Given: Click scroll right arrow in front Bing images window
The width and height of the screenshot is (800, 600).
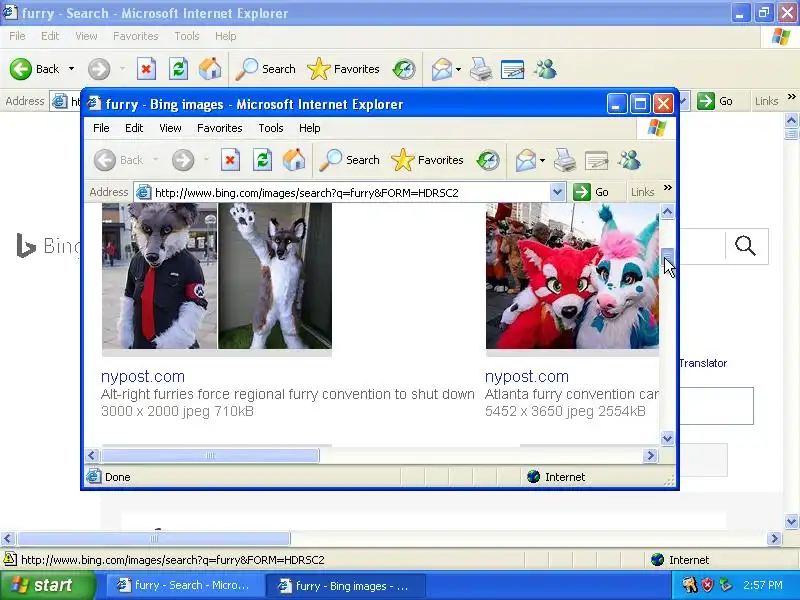Looking at the screenshot, I should pos(651,455).
